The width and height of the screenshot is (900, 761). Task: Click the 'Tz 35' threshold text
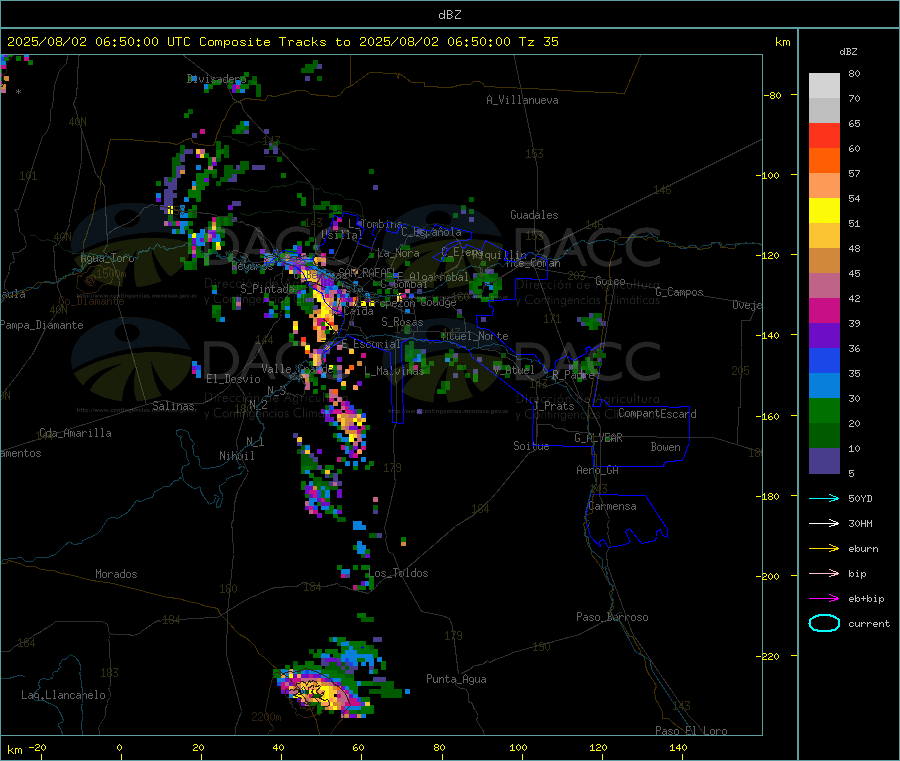coord(538,42)
